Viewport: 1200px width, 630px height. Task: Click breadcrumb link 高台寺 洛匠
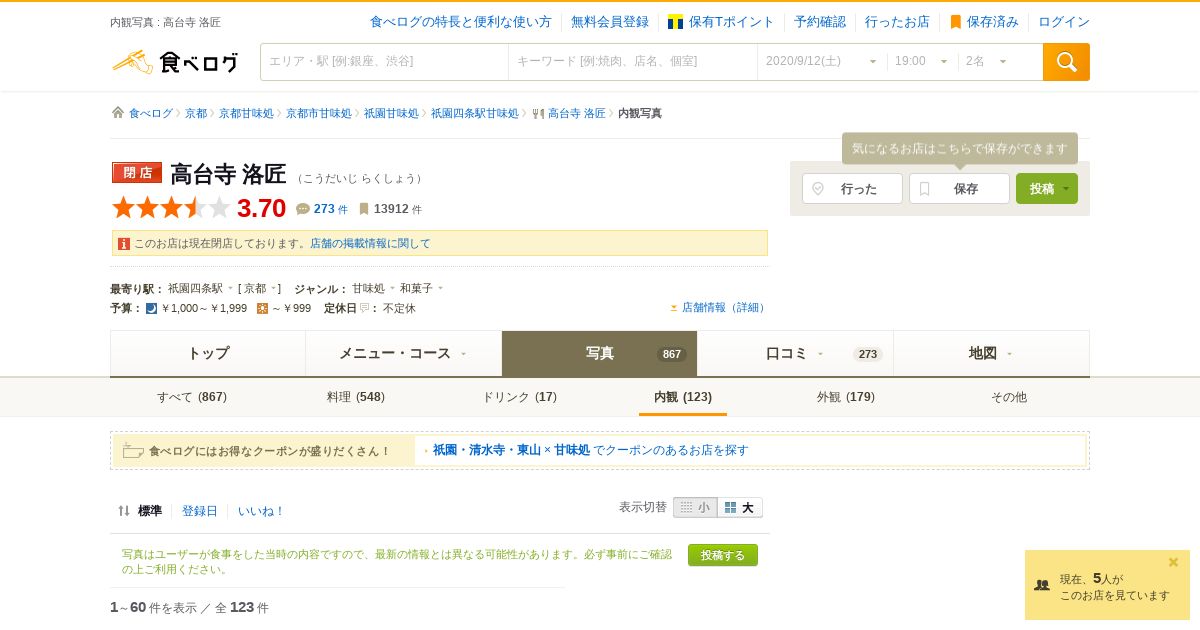[x=577, y=114]
